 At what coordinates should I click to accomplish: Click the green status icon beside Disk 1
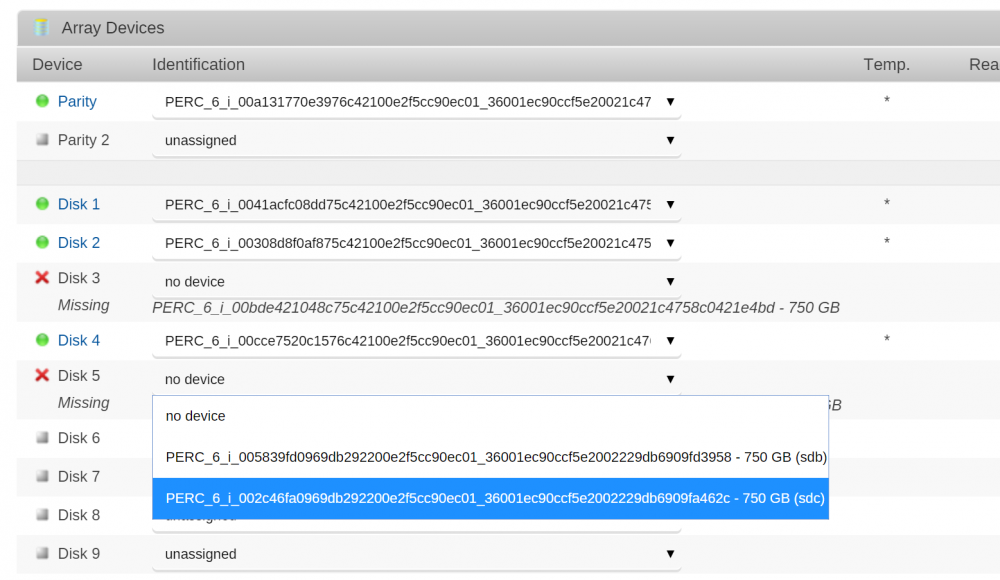pyautogui.click(x=42, y=204)
